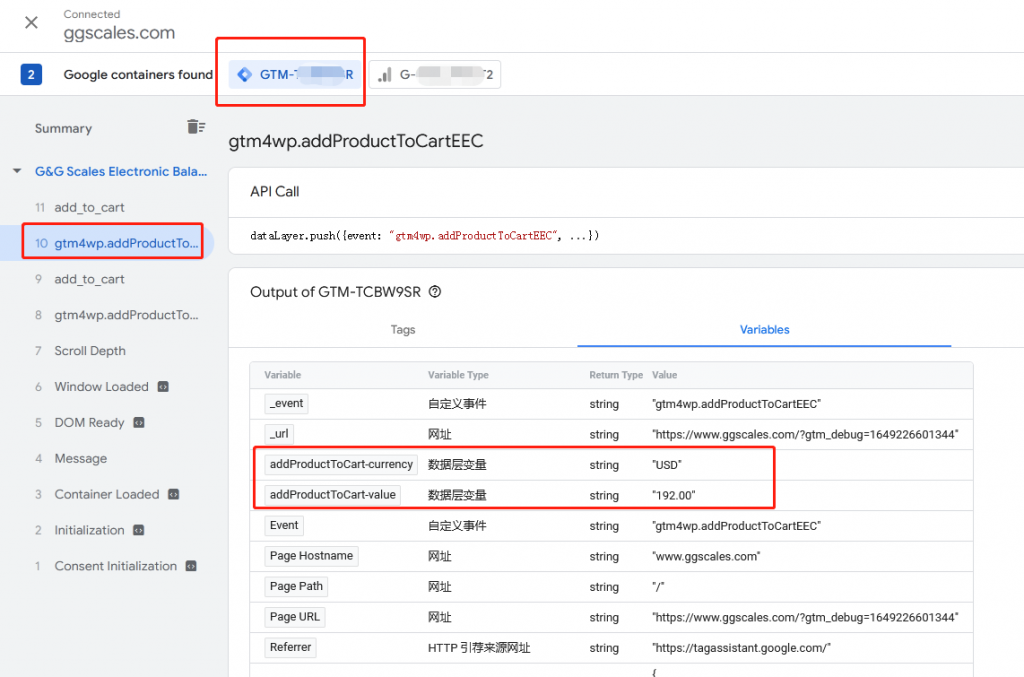The image size is (1024, 677).
Task: Click the addProductToCart-currency variable chip
Action: [341, 464]
